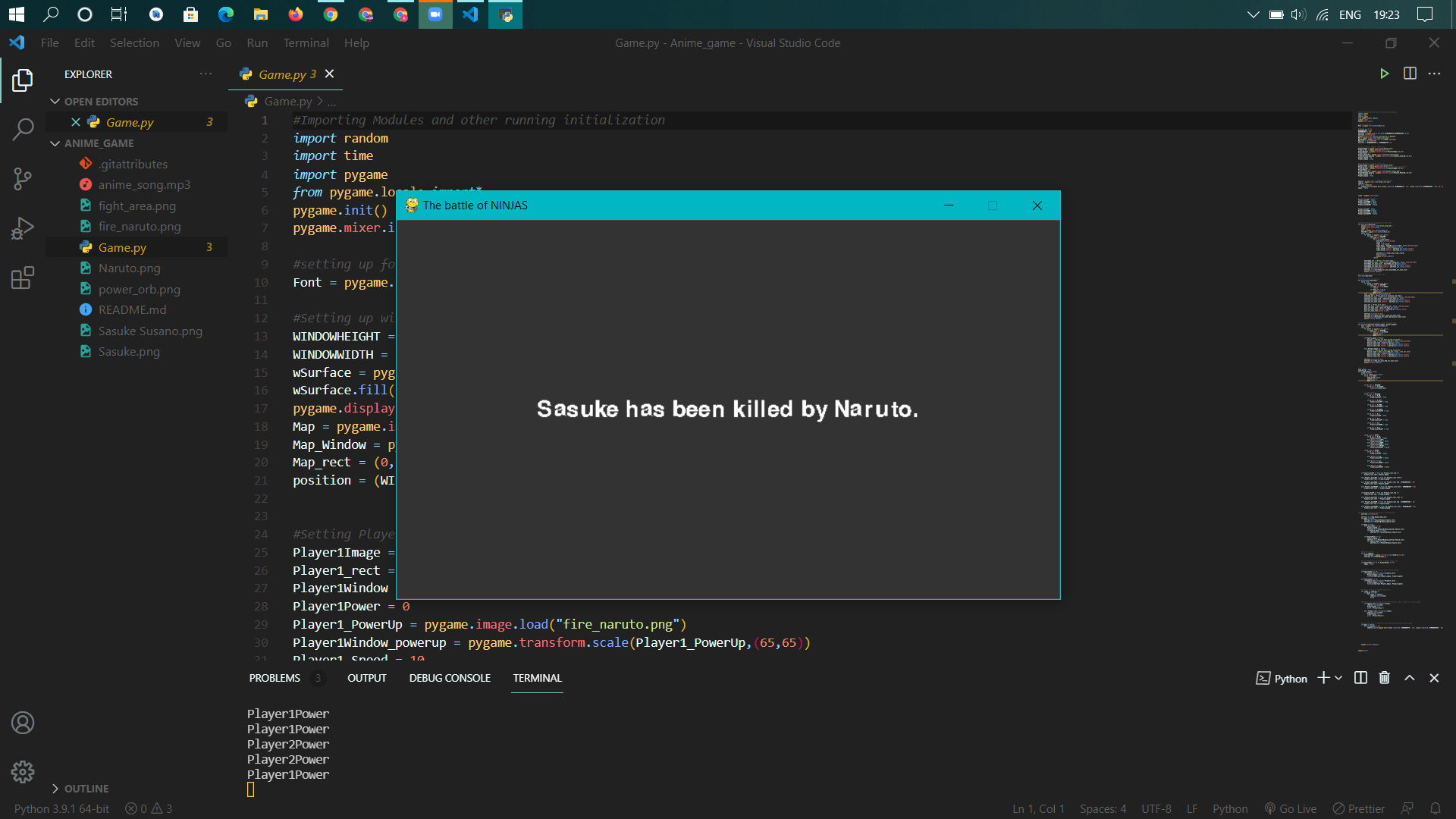Toggle Prettier formatter in status bar
Screen dimensions: 1456x819
(x=1358, y=809)
